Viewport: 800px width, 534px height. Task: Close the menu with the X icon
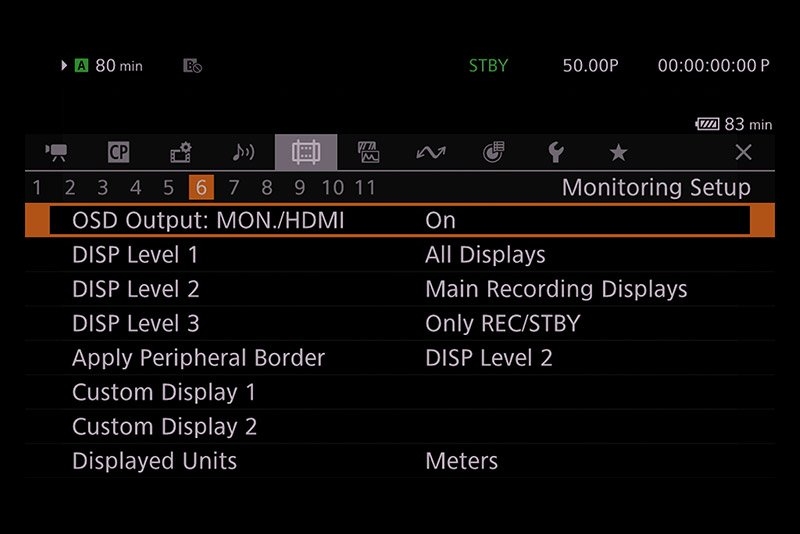[x=743, y=152]
